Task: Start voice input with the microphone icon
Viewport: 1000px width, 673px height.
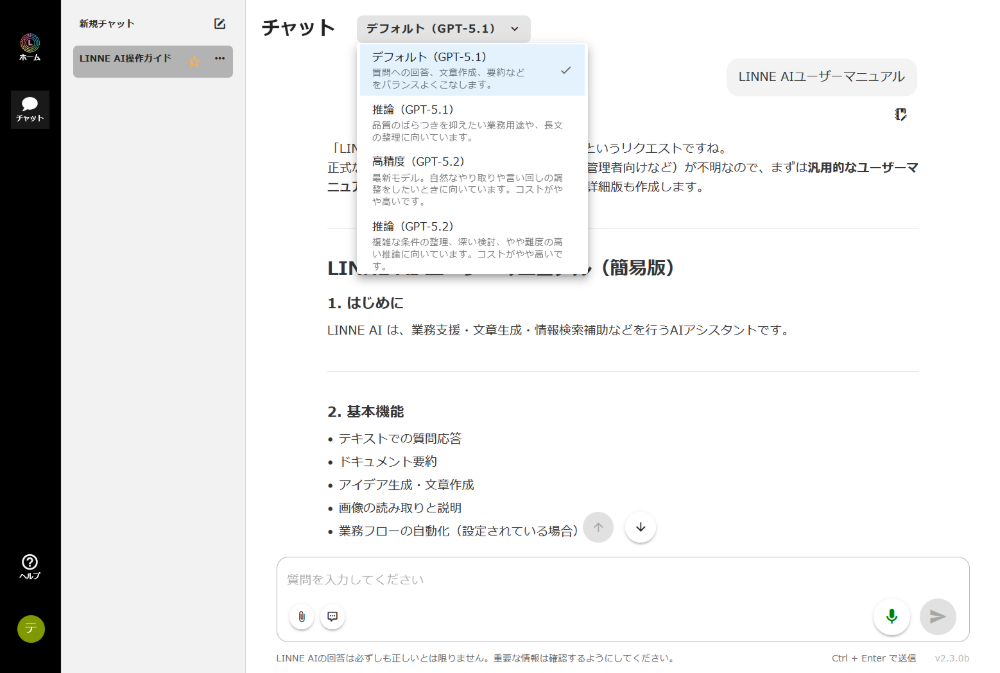Action: coord(892,616)
